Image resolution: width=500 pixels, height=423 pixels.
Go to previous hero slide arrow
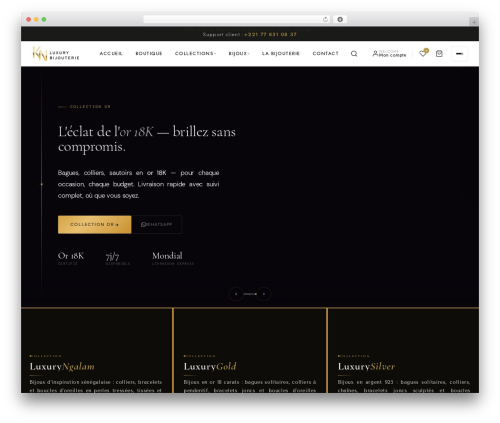tap(236, 294)
